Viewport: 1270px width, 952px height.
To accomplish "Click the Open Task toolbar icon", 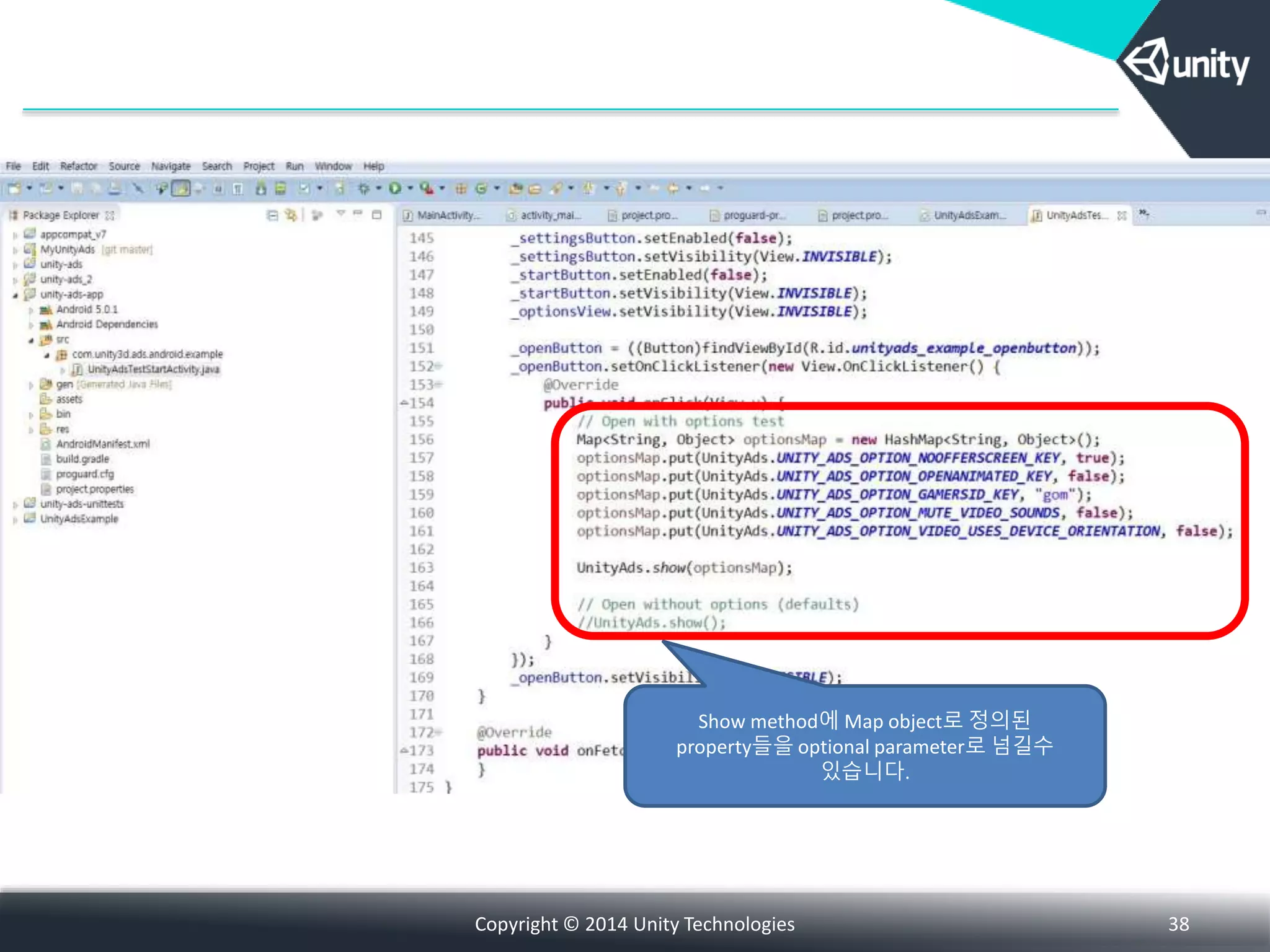I will [535, 188].
